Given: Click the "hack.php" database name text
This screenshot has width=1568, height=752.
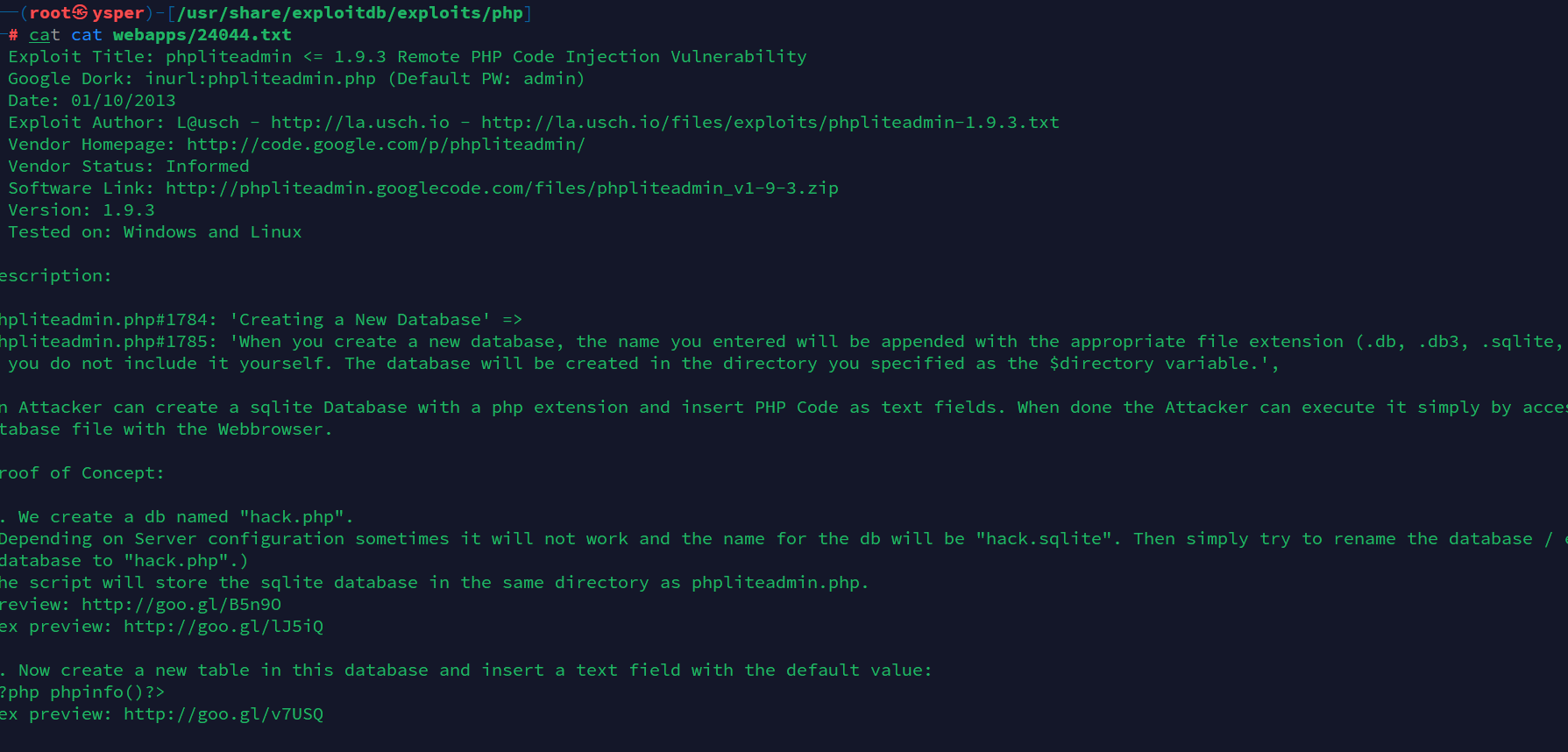Looking at the screenshot, I should [x=296, y=517].
